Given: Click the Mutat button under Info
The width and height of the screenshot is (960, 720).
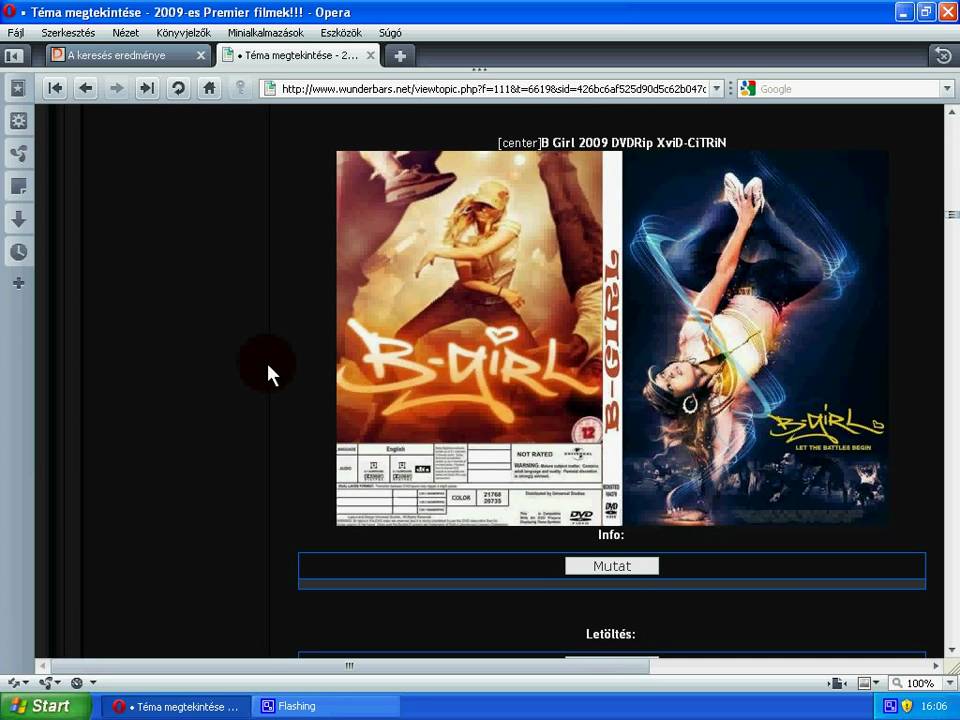Looking at the screenshot, I should pos(612,566).
